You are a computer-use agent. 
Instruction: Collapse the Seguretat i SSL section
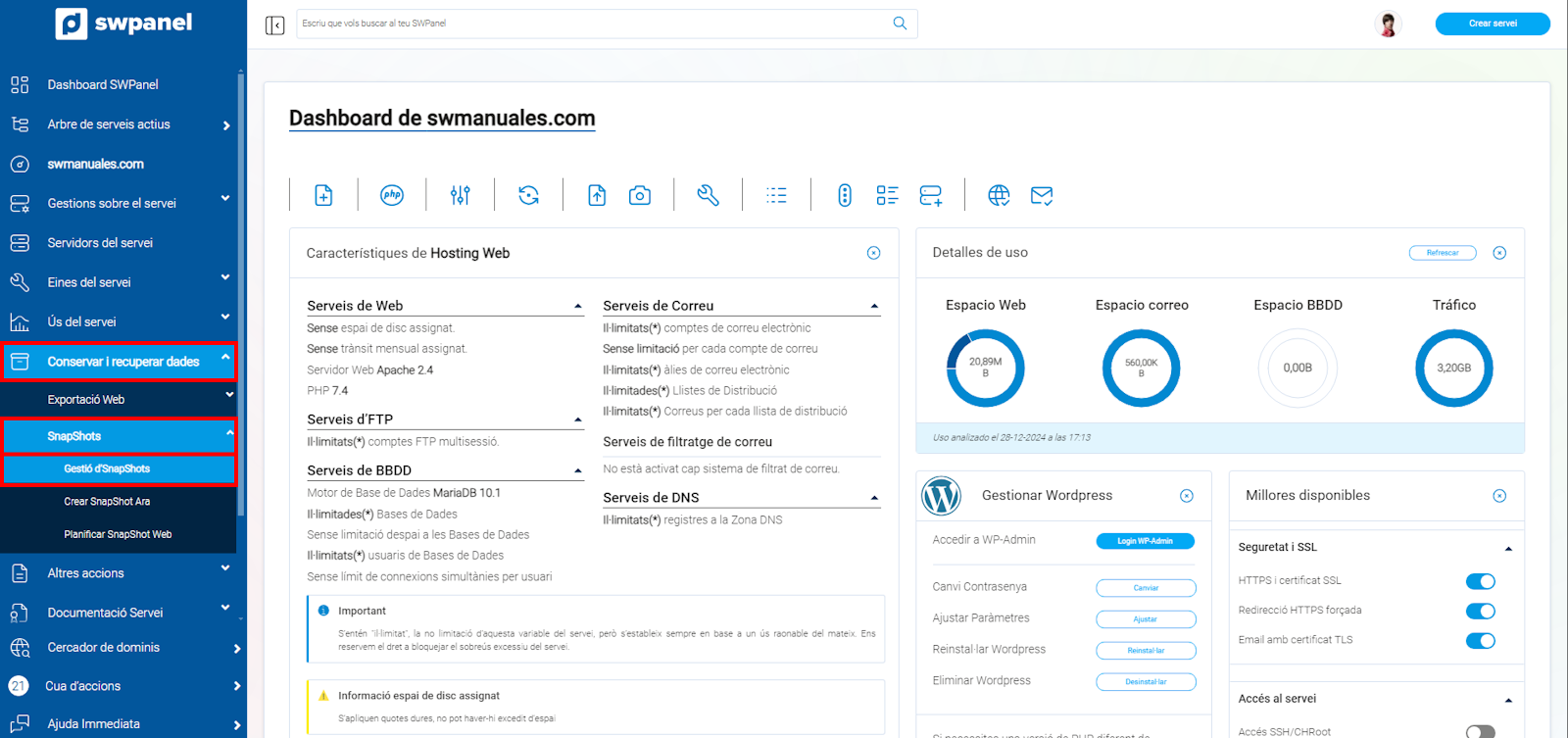click(1508, 549)
